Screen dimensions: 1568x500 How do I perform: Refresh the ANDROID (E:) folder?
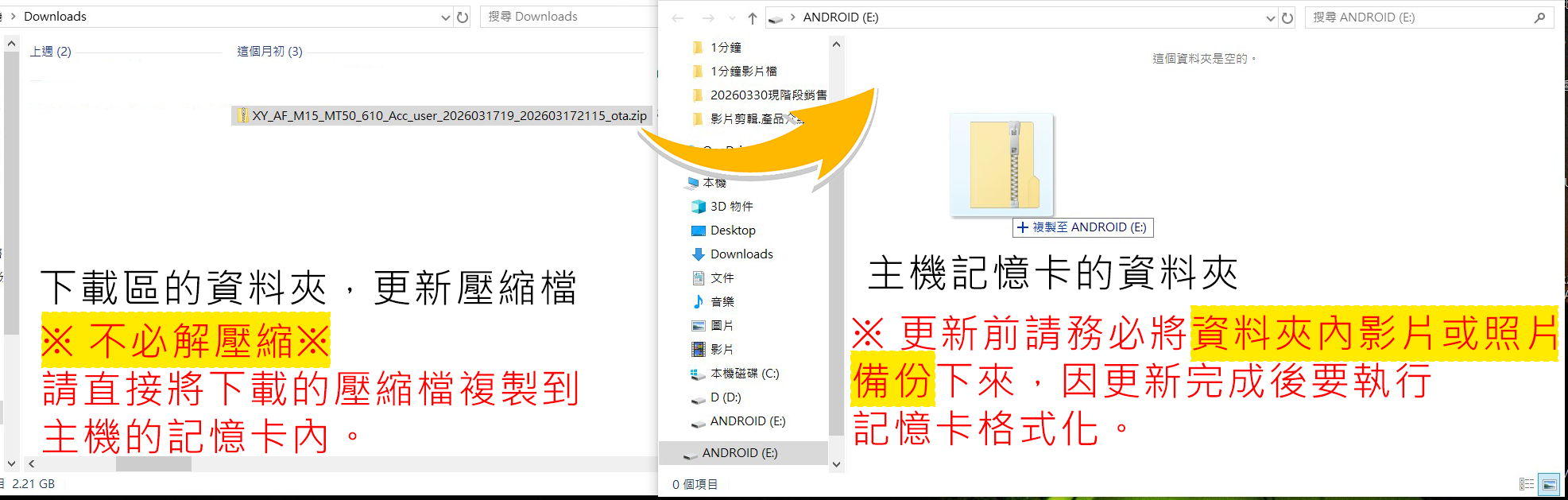pos(1287,17)
